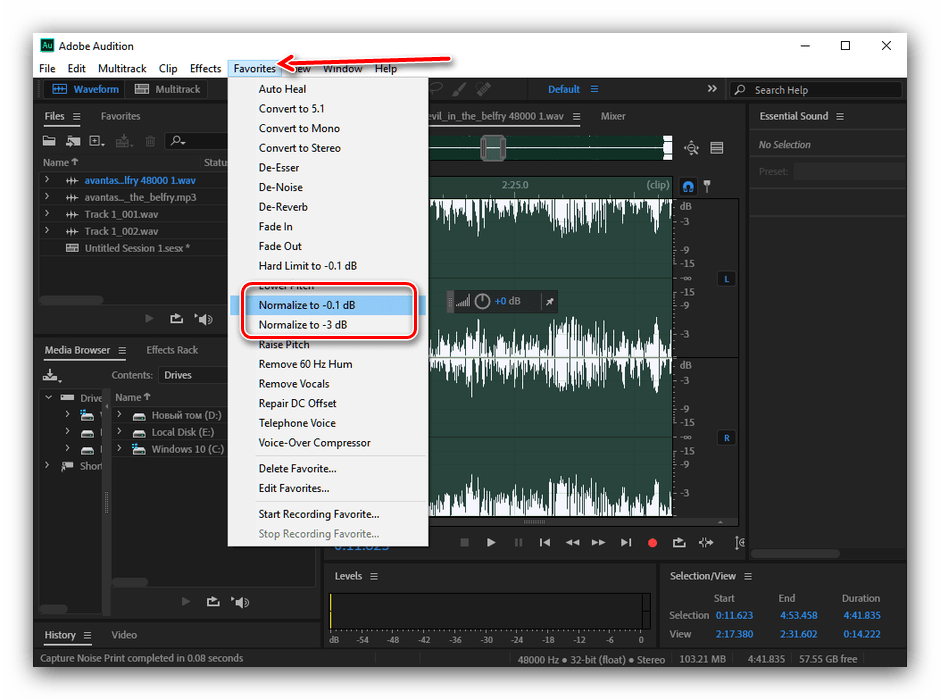Click Skip Selection icon in transport
The width and height of the screenshot is (940, 700).
pos(706,543)
